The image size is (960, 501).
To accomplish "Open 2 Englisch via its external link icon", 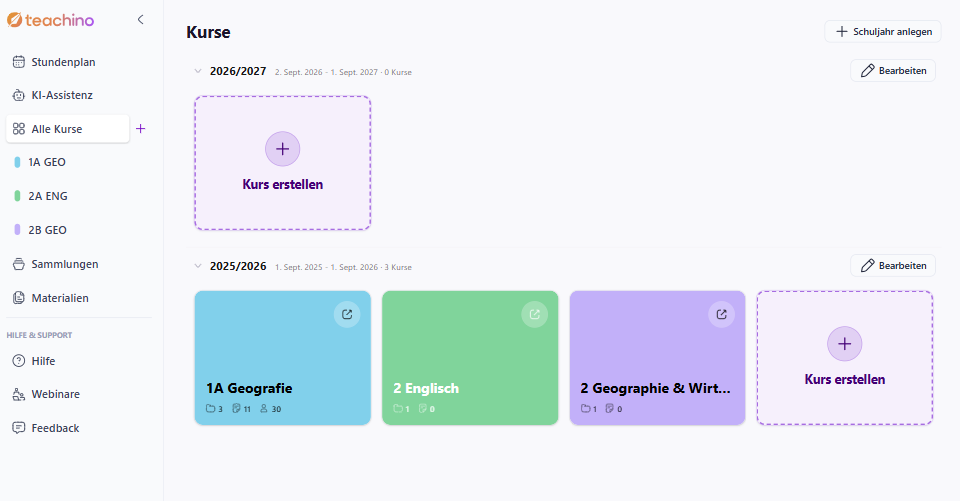I will pyautogui.click(x=534, y=314).
